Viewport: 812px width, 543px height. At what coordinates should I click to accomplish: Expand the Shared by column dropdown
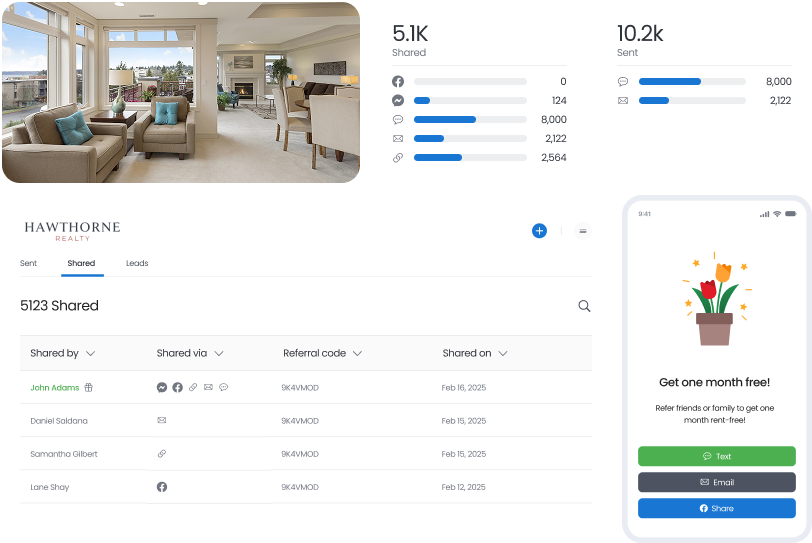coord(90,353)
